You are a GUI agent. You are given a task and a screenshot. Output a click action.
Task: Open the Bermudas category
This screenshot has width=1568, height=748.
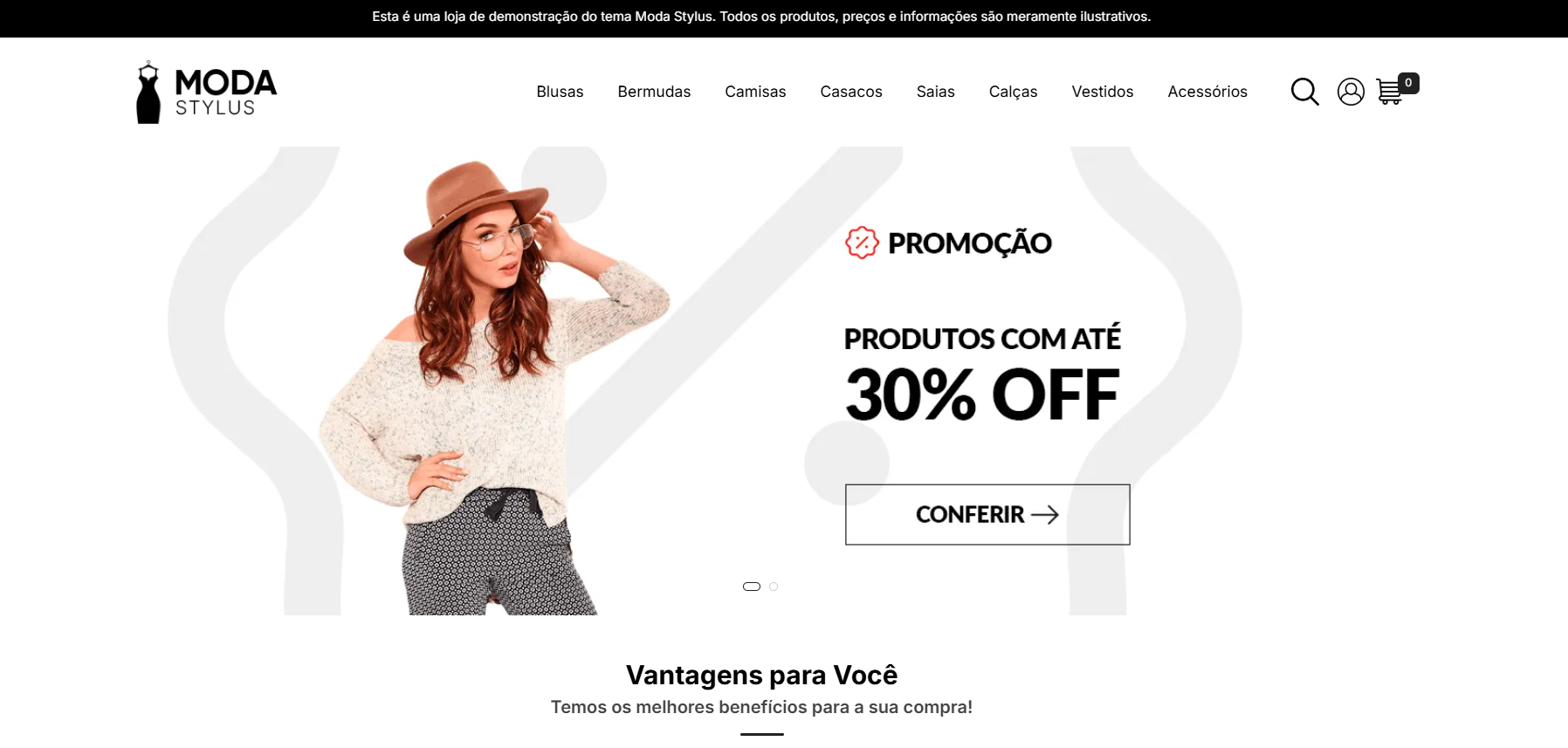[654, 92]
